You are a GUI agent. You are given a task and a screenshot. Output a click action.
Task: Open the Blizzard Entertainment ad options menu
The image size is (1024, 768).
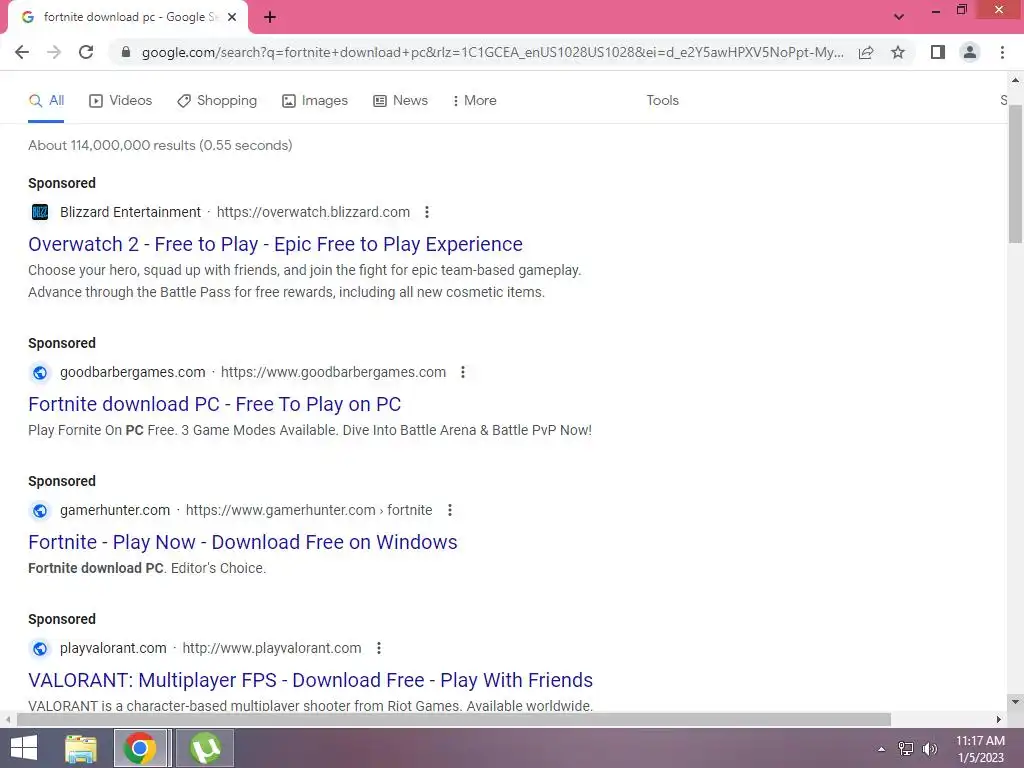pos(426,212)
